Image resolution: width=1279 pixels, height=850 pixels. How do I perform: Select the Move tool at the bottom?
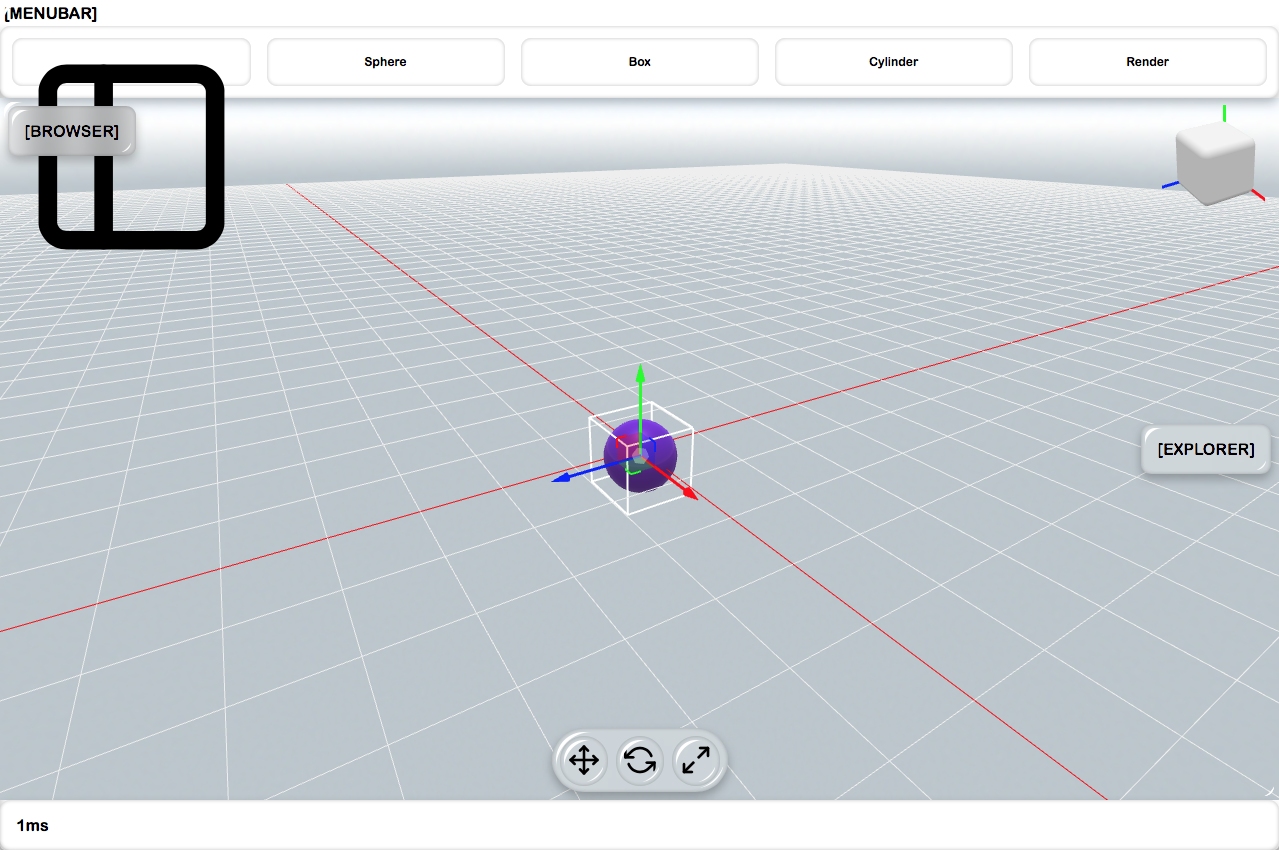click(x=582, y=761)
